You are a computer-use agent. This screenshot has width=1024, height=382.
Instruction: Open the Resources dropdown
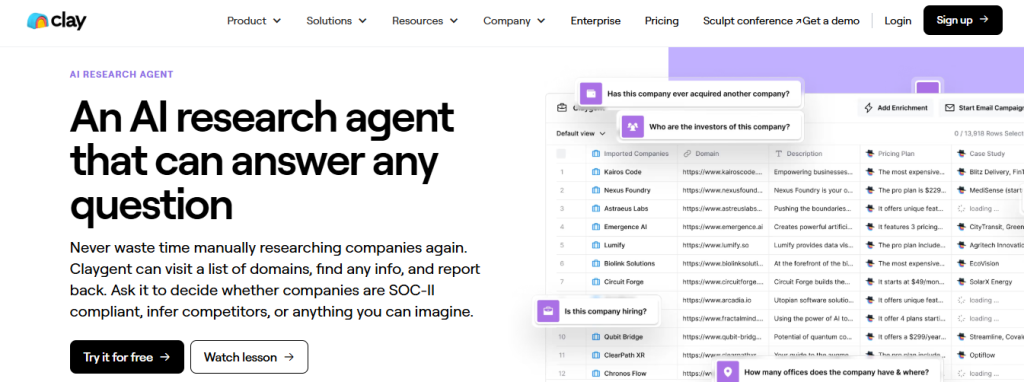(424, 21)
